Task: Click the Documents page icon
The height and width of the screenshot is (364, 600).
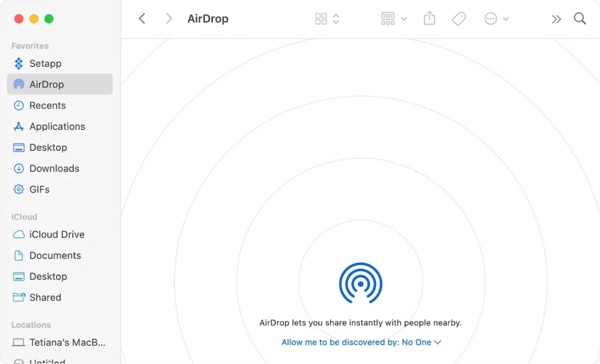Action: point(18,255)
